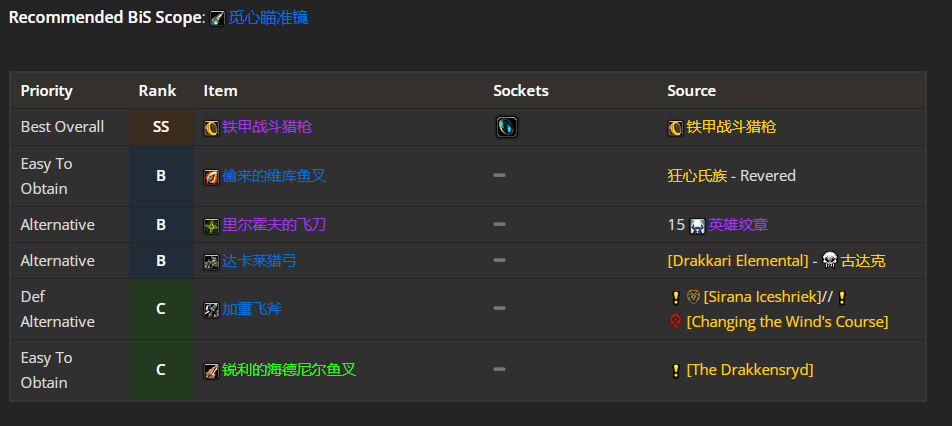Click the 锐利的海德尼尔鱼叉 item icon
Viewport: 952px width, 426px height.
(211, 371)
